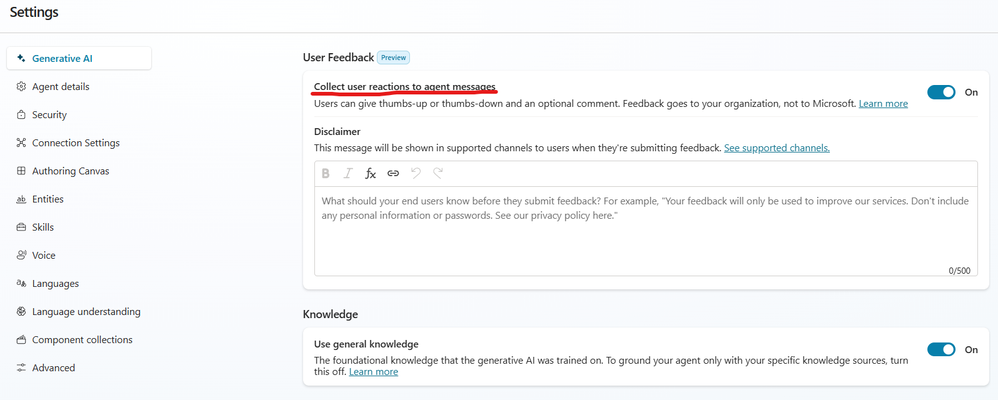Click the Italic formatting icon
The width and height of the screenshot is (998, 400).
348,173
